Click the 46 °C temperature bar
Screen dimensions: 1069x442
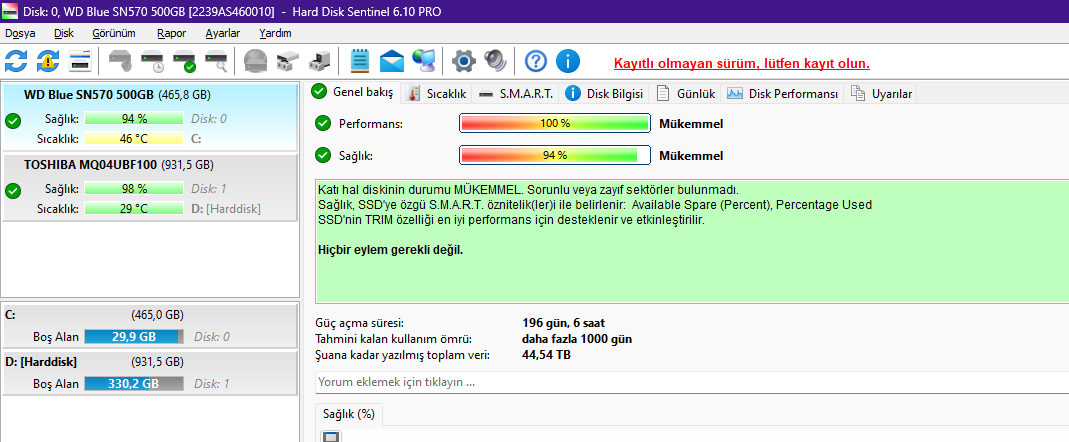134,138
